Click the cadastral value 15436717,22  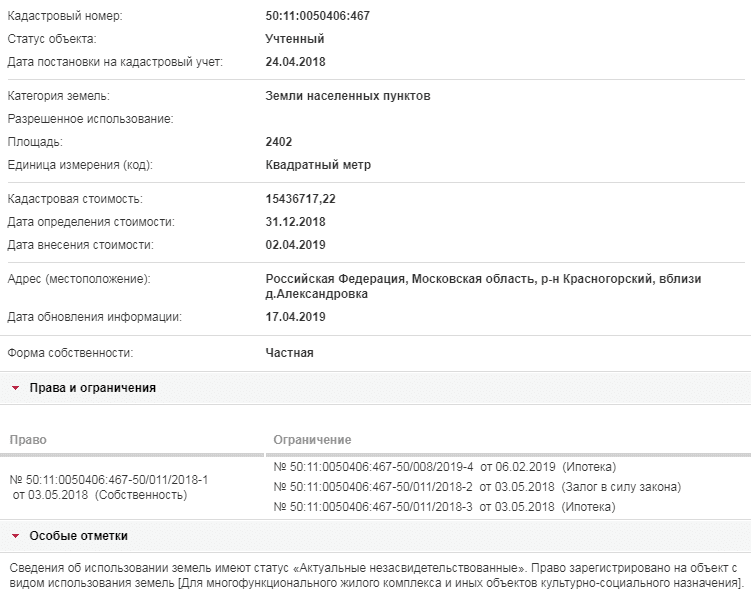click(x=300, y=199)
